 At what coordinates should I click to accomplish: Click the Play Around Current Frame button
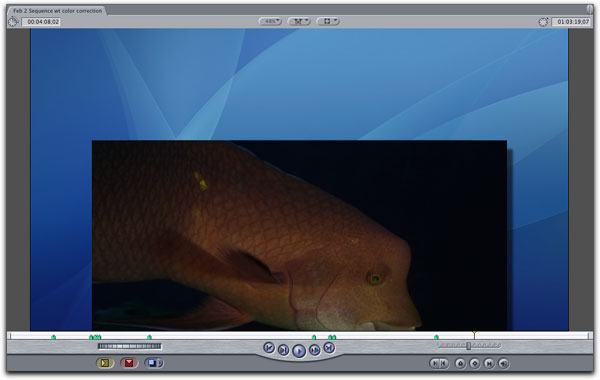[x=315, y=350]
